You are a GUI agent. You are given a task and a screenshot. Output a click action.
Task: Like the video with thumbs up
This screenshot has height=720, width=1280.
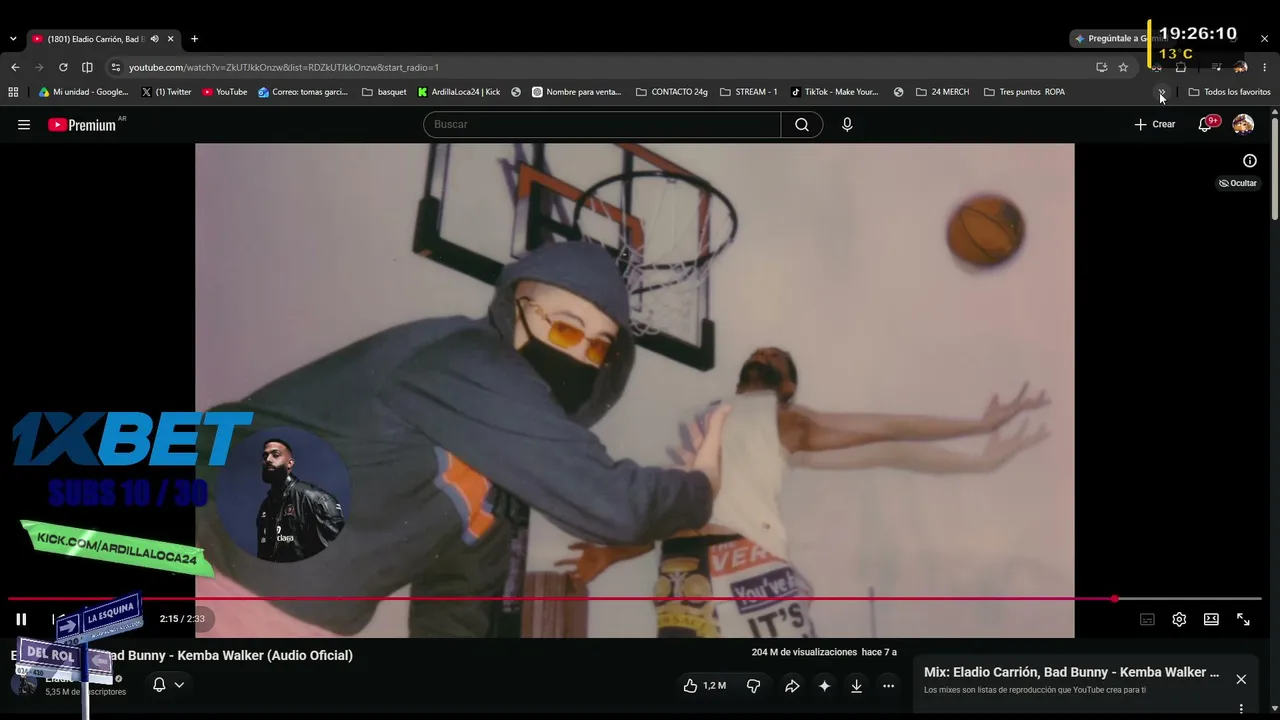[x=704, y=686]
